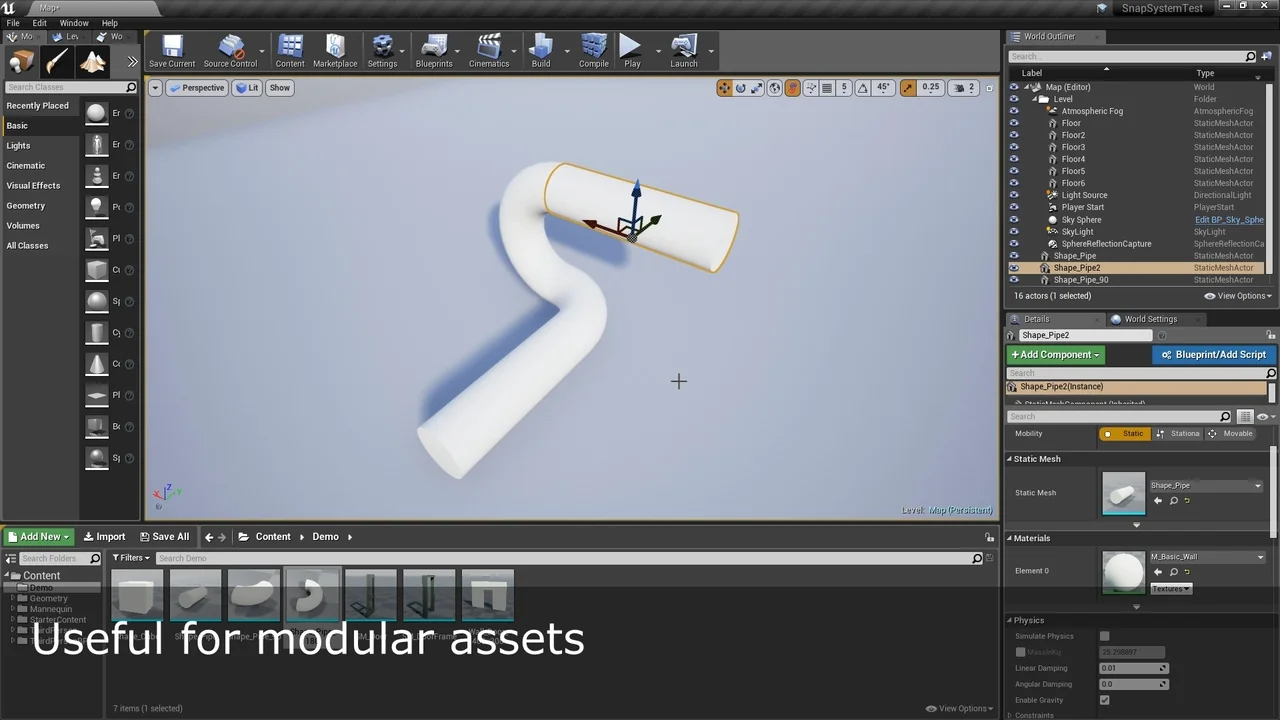This screenshot has height=720, width=1280.
Task: Click the Blueprint/Add Script button
Action: 1213,355
